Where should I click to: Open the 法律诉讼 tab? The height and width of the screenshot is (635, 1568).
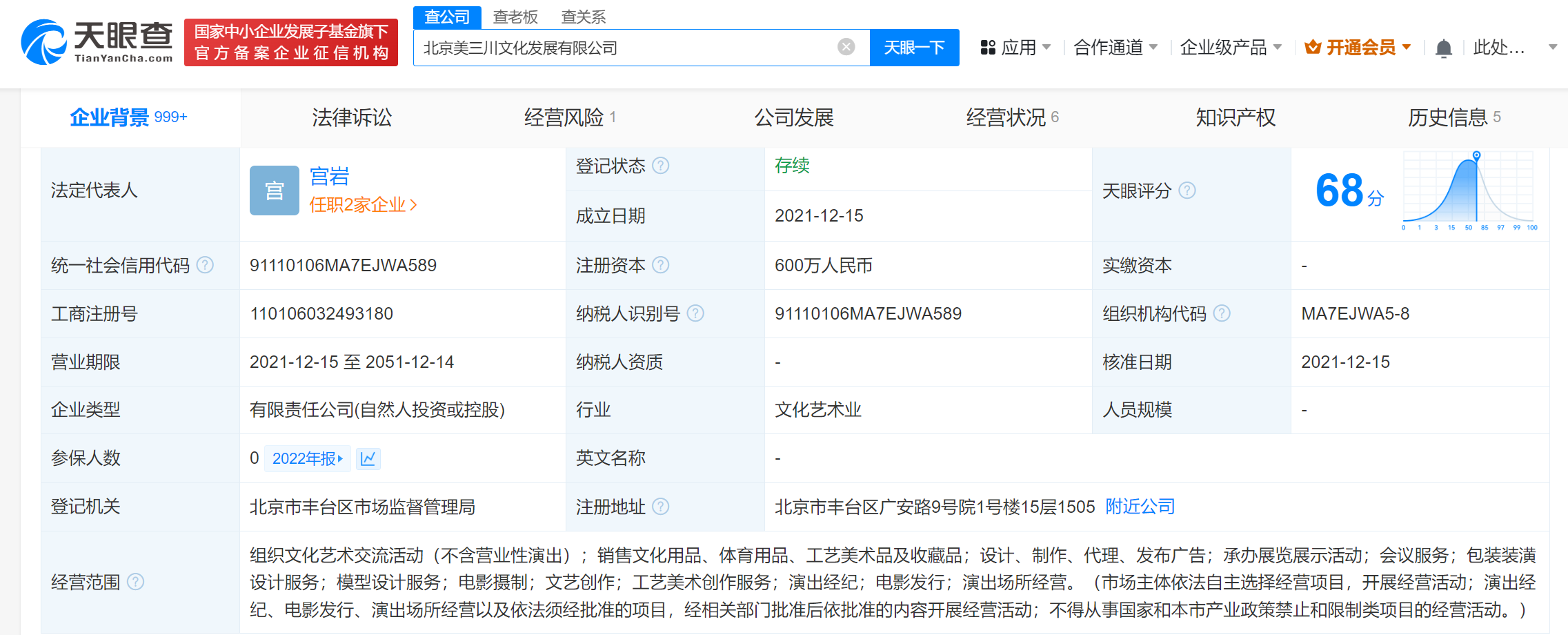(x=350, y=117)
